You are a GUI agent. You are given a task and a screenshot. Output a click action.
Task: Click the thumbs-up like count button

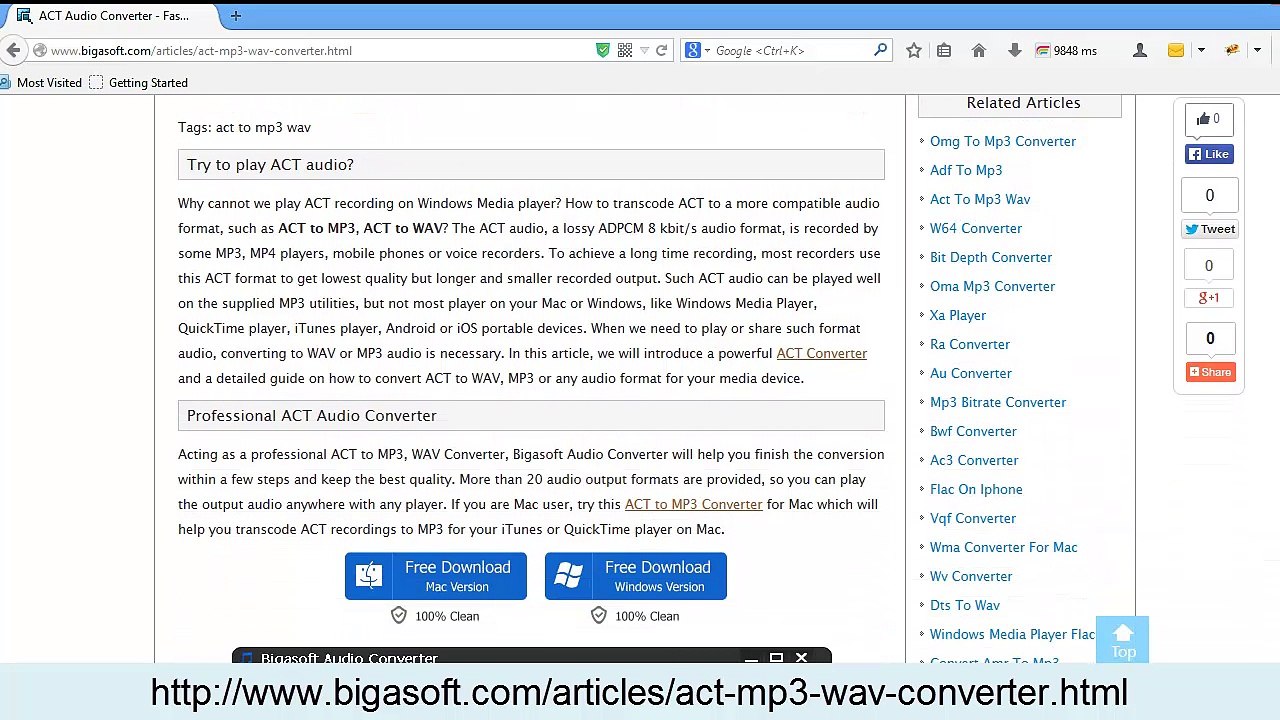(x=1209, y=119)
